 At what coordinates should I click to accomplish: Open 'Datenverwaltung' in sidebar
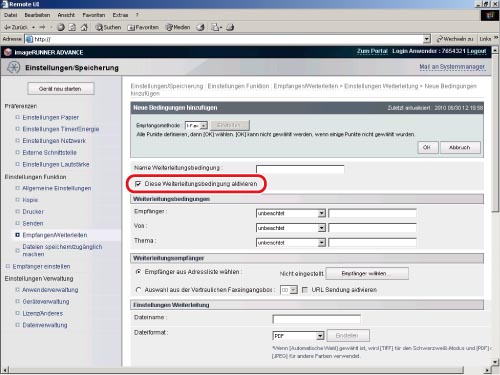tap(45, 325)
